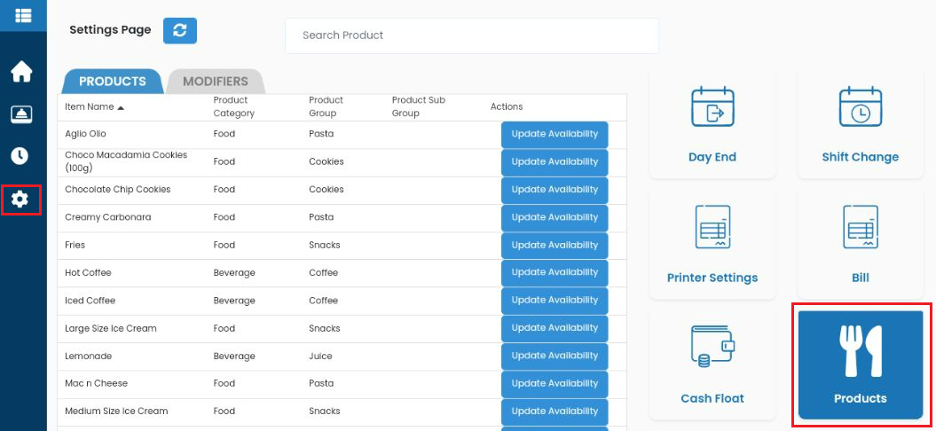936x432 pixels.
Task: Click the Search Product field
Action: coord(472,36)
